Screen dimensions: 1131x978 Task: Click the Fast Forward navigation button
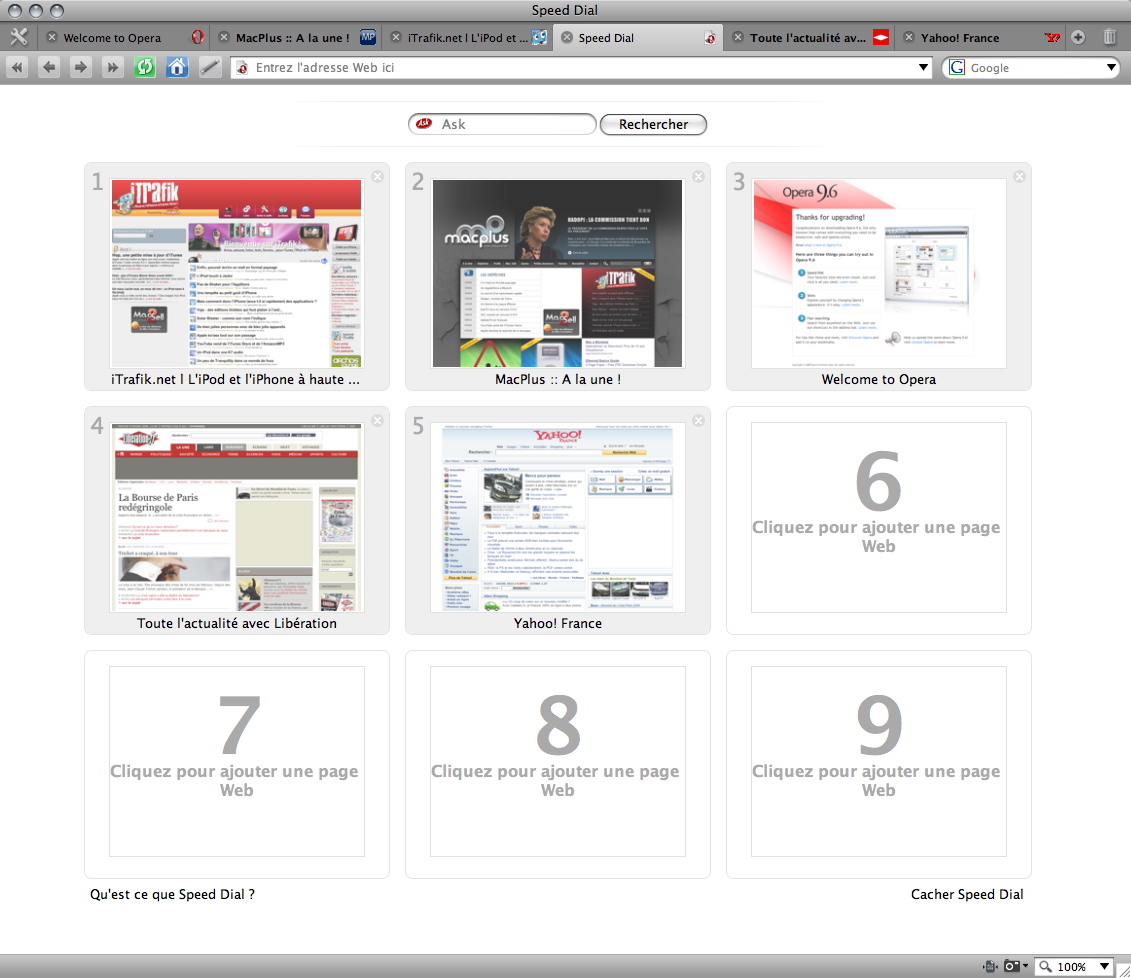pyautogui.click(x=113, y=68)
